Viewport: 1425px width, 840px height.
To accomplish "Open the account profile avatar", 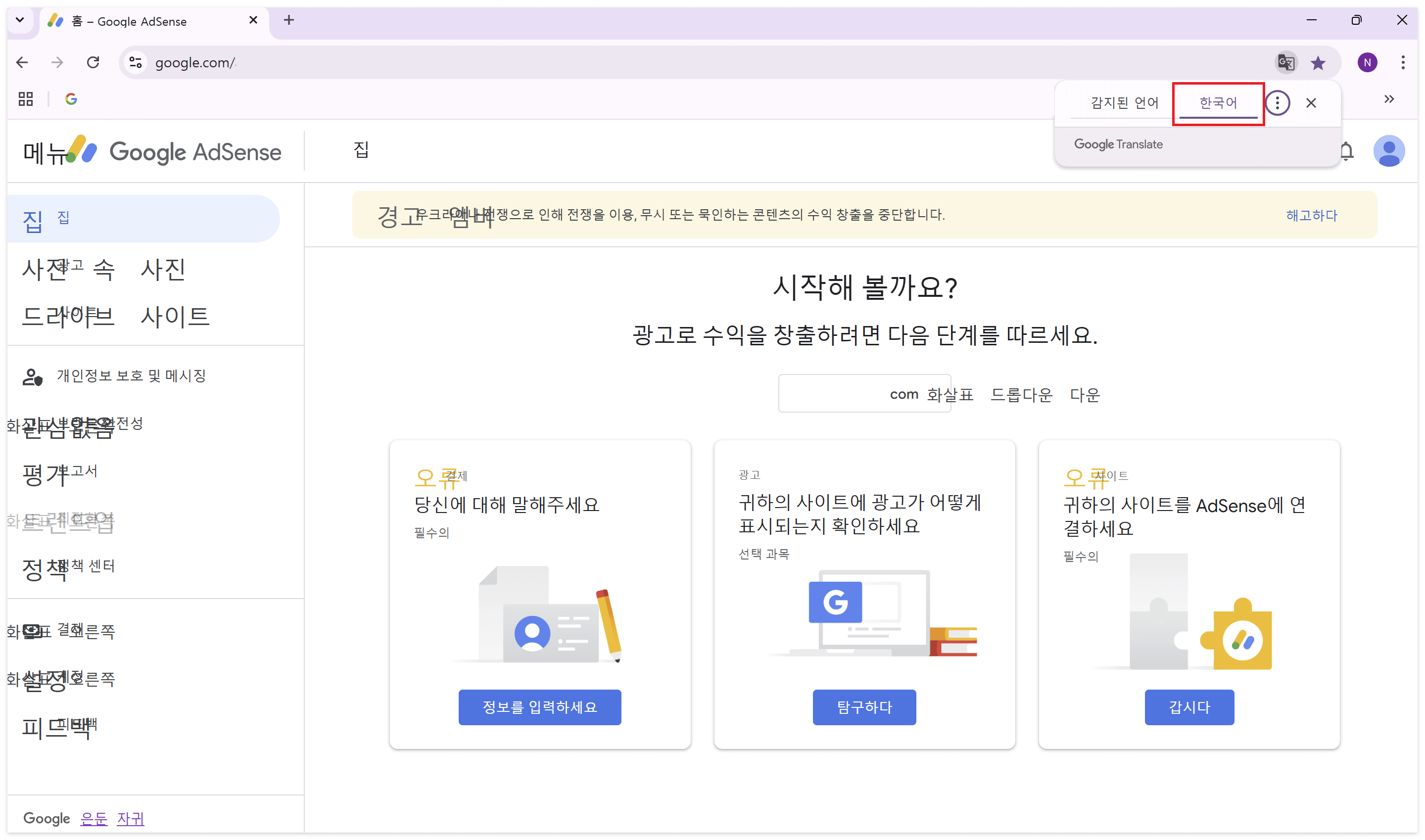I will [x=1390, y=150].
